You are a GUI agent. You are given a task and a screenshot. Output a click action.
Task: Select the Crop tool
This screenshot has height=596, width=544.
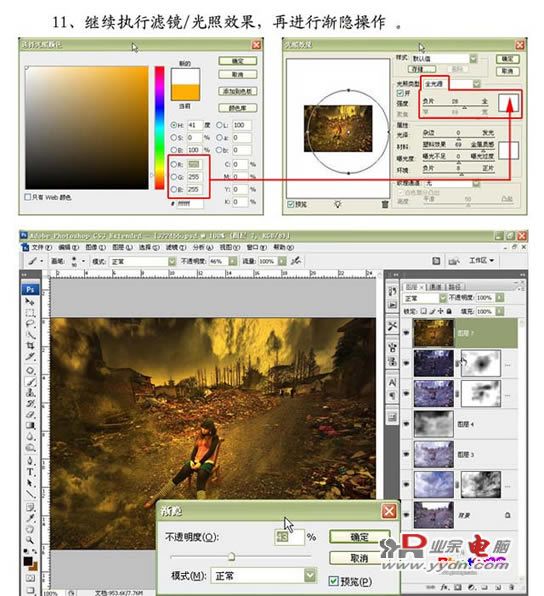tap(30, 346)
